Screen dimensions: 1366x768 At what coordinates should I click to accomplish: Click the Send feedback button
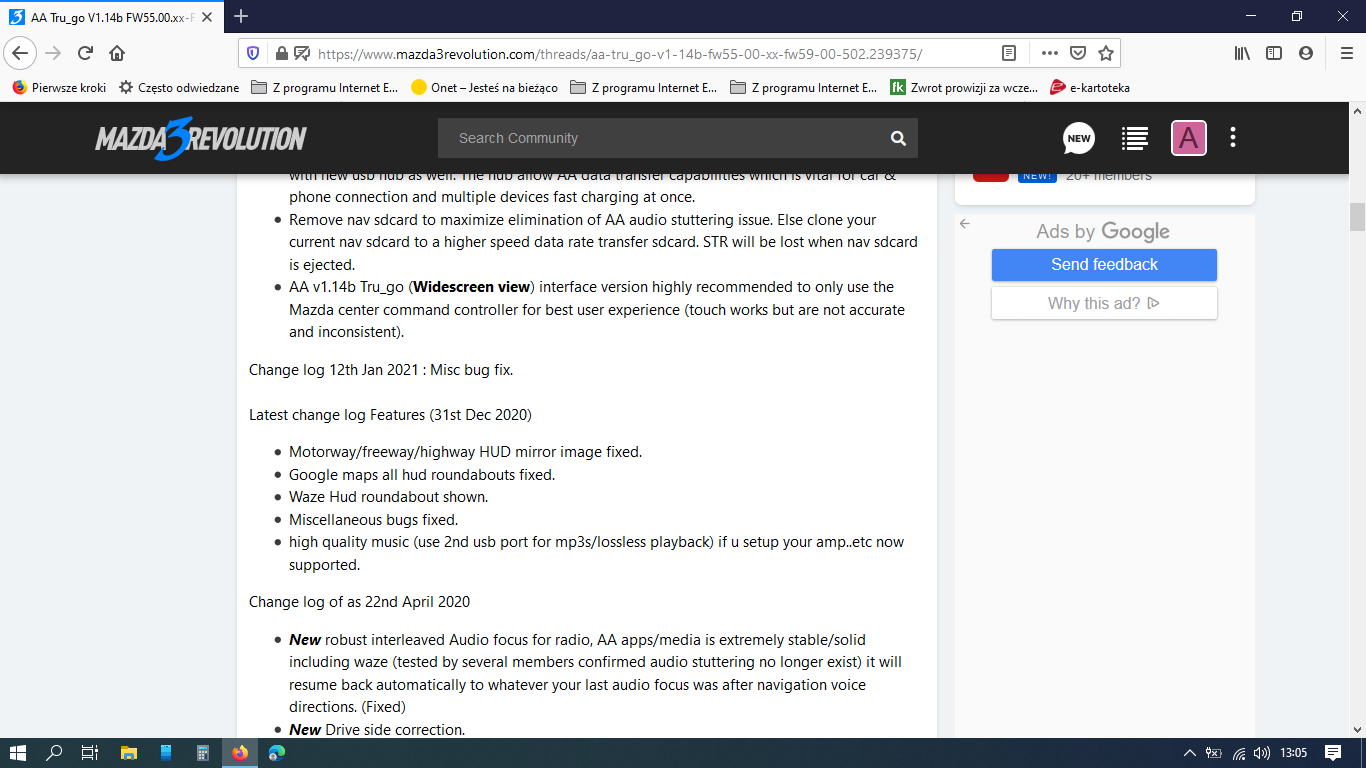tap(1104, 265)
